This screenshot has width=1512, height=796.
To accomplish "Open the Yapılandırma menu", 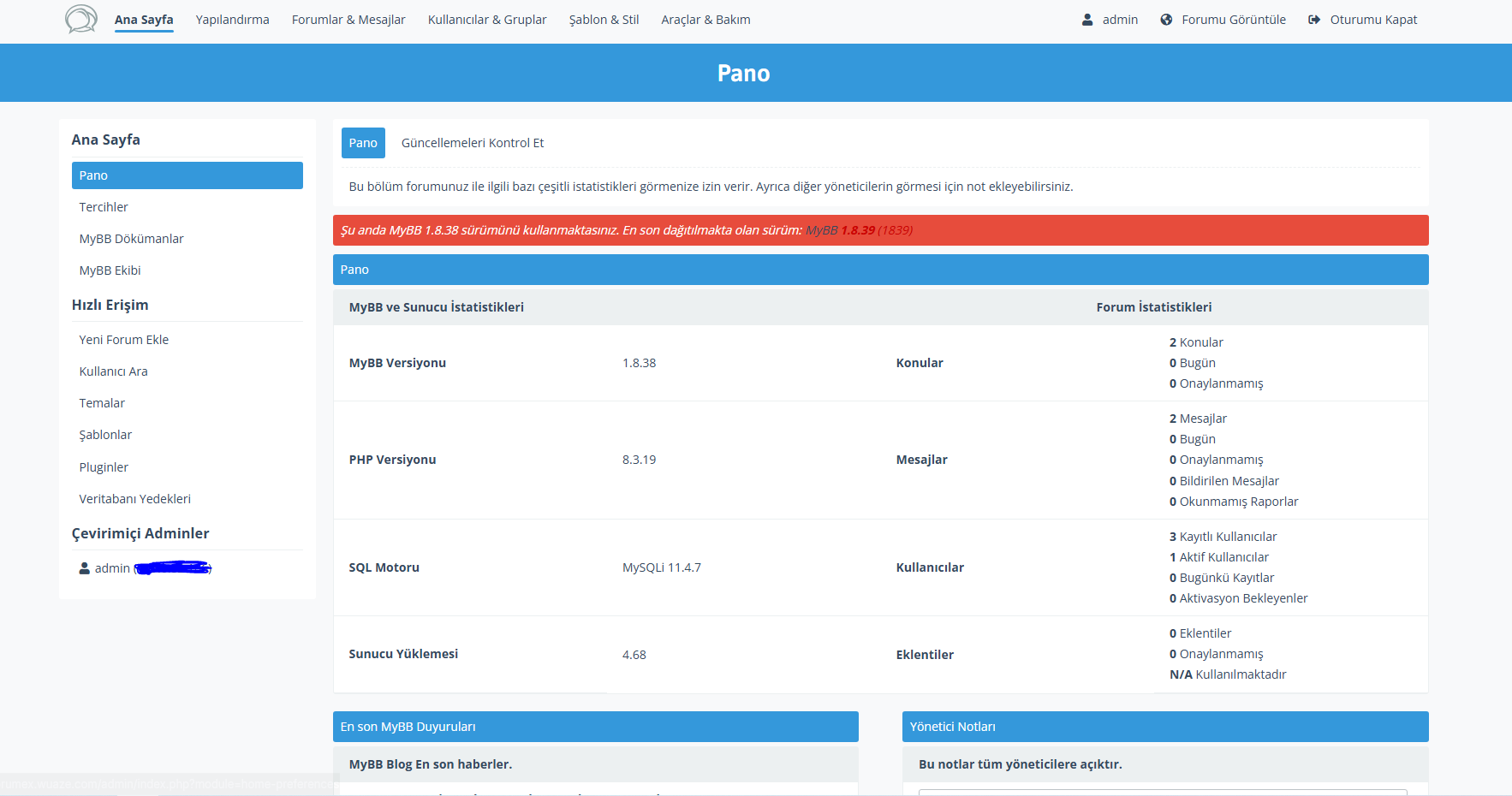I will 232,20.
